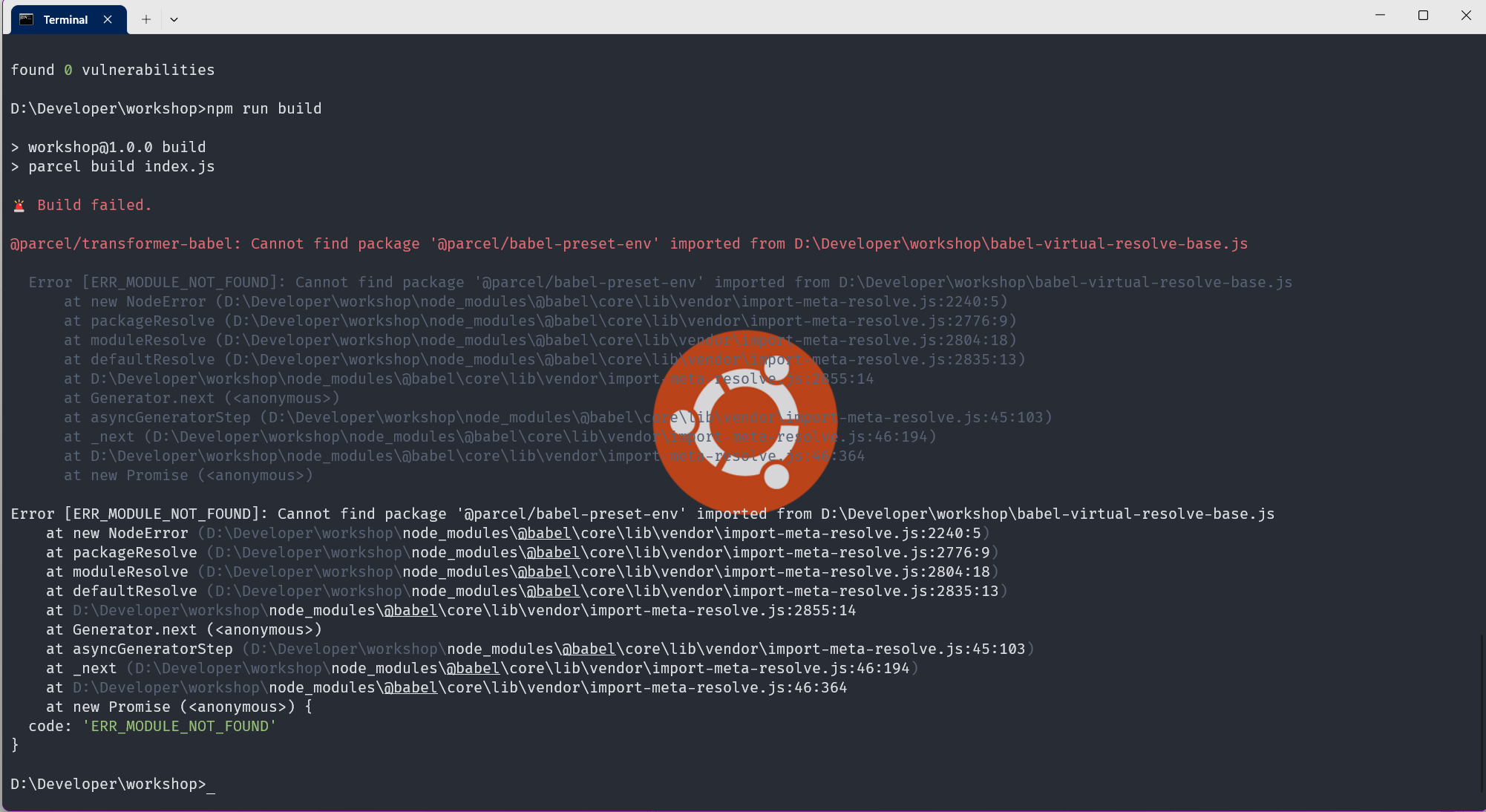The image size is (1486, 812).
Task: Click the red @parcel/transformer-babel error line
Action: 629,243
